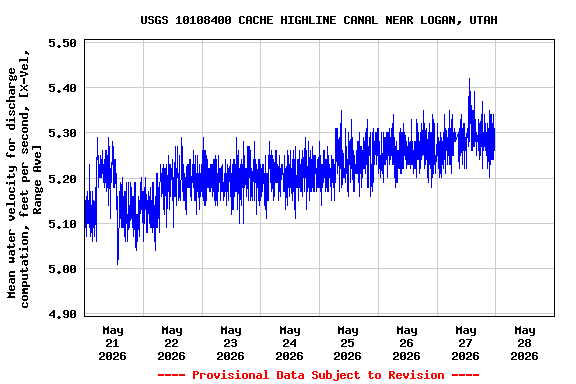The height and width of the screenshot is (384, 576).
Task: Click the chart title USGS 10108400 CACHE HIGHLINE CANAL
Action: [x=319, y=20]
